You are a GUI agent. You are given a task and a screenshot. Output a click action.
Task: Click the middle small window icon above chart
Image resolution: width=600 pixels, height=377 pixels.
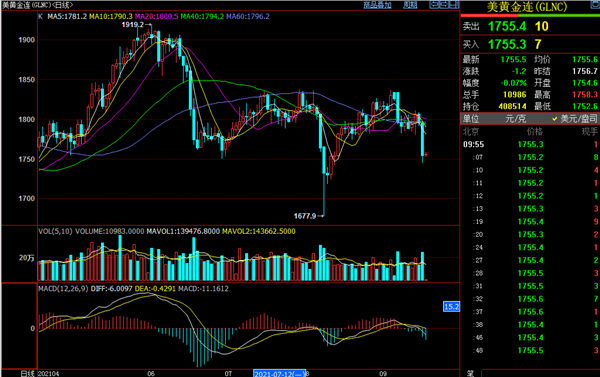click(x=444, y=5)
